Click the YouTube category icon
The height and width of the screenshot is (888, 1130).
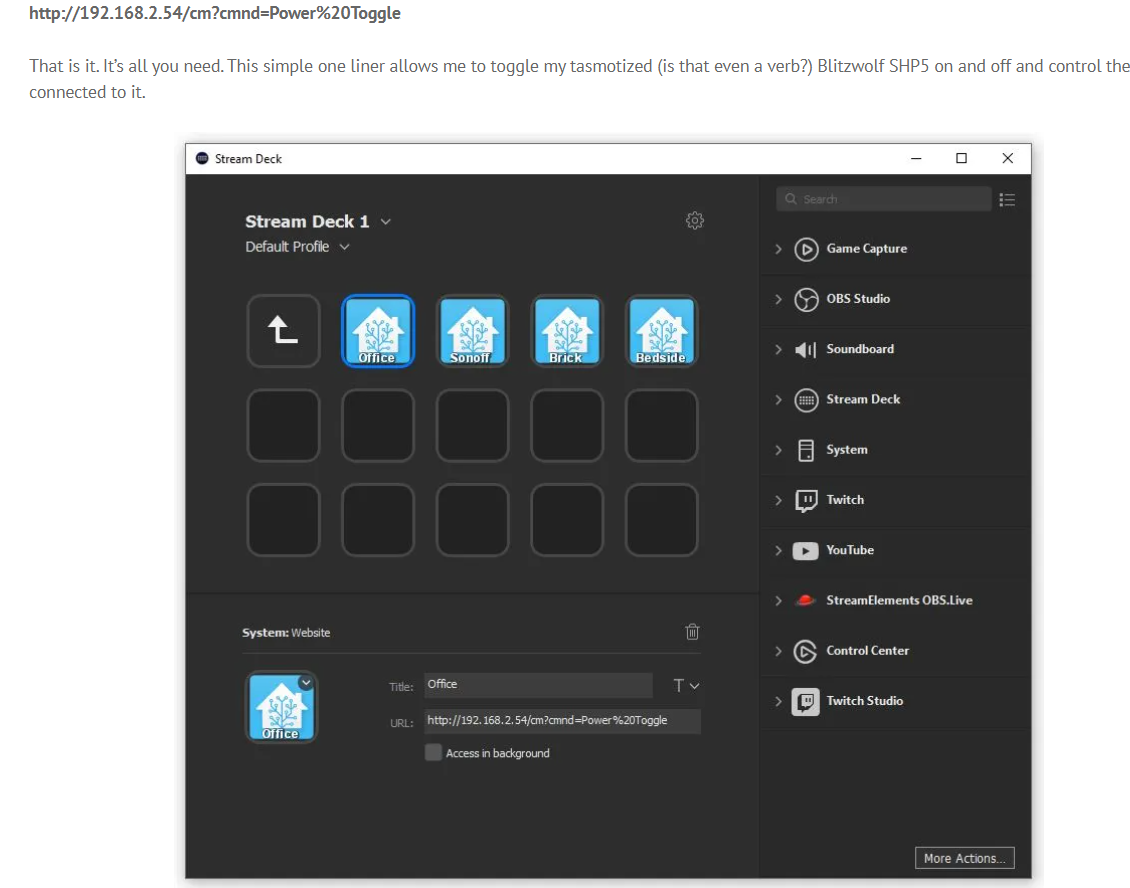pyautogui.click(x=806, y=551)
